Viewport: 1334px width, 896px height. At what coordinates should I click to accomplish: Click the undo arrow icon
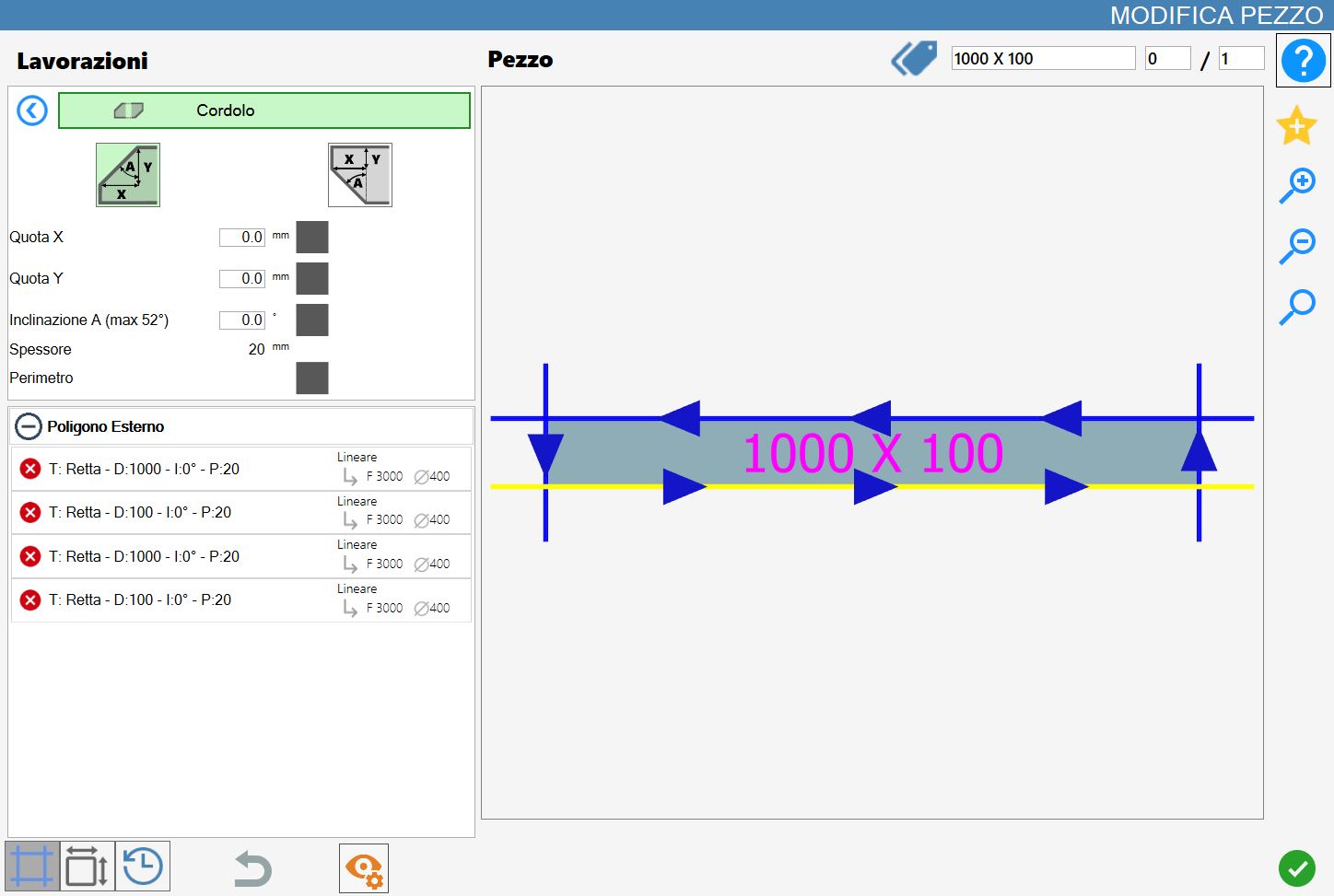[x=252, y=868]
